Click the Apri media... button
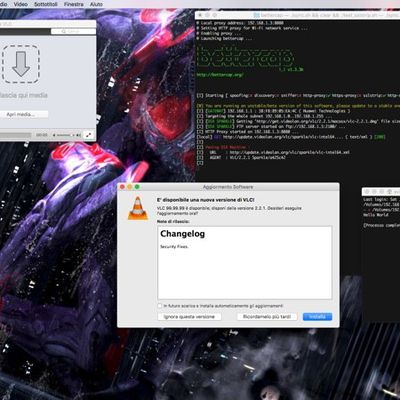This screenshot has height=400, width=400. point(21,114)
